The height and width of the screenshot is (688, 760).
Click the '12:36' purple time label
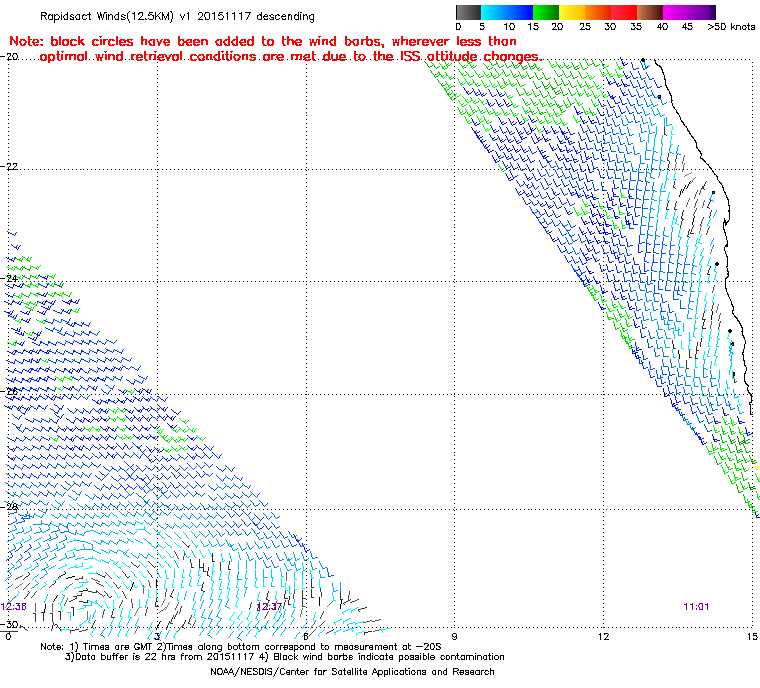click(x=14, y=607)
